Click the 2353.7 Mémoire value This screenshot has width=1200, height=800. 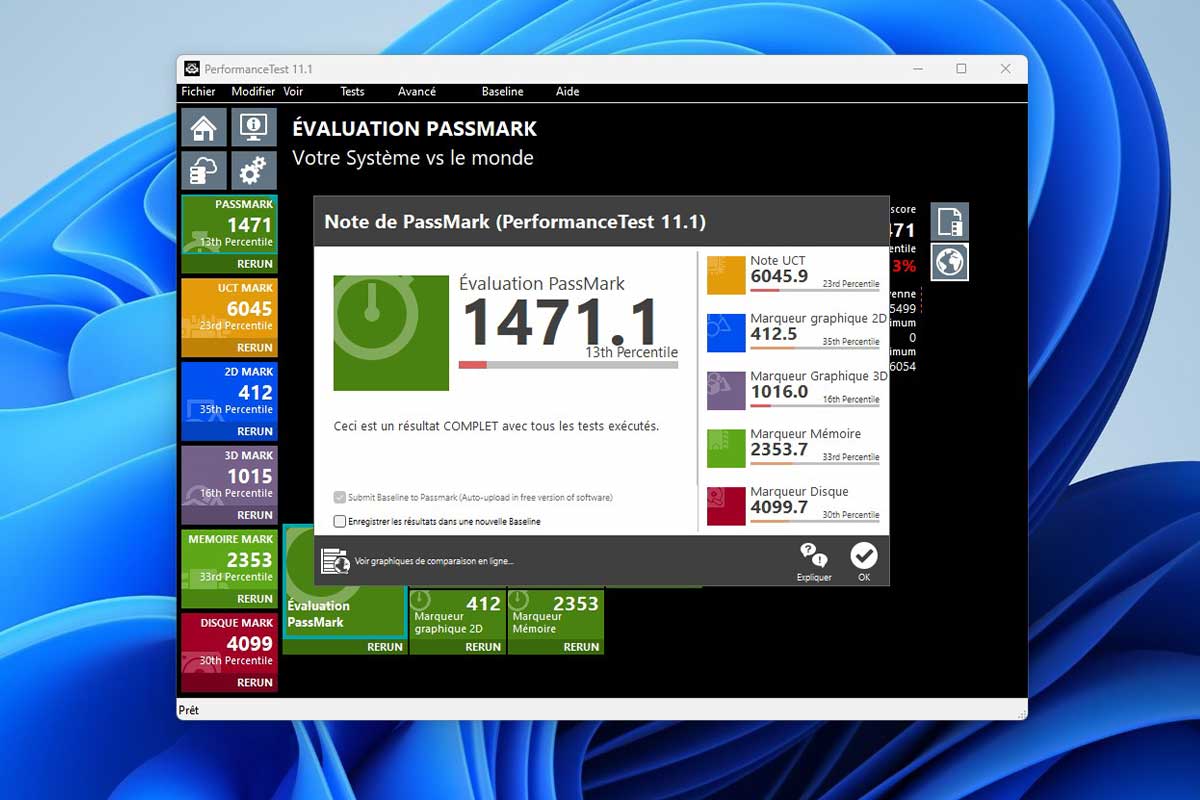779,449
